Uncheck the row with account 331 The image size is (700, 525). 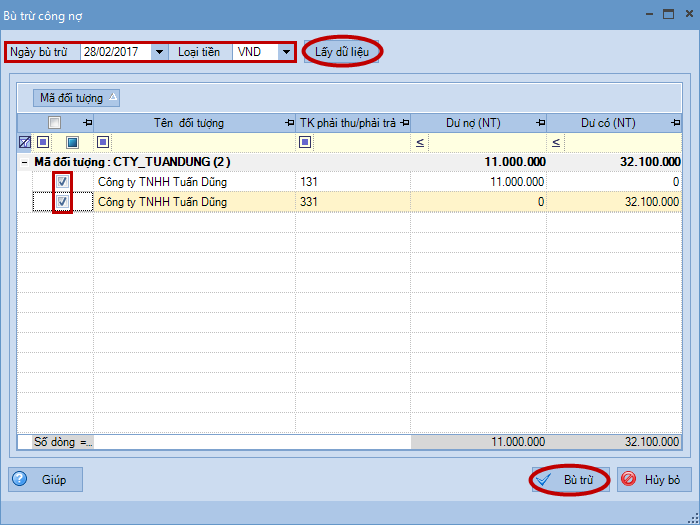click(x=62, y=202)
